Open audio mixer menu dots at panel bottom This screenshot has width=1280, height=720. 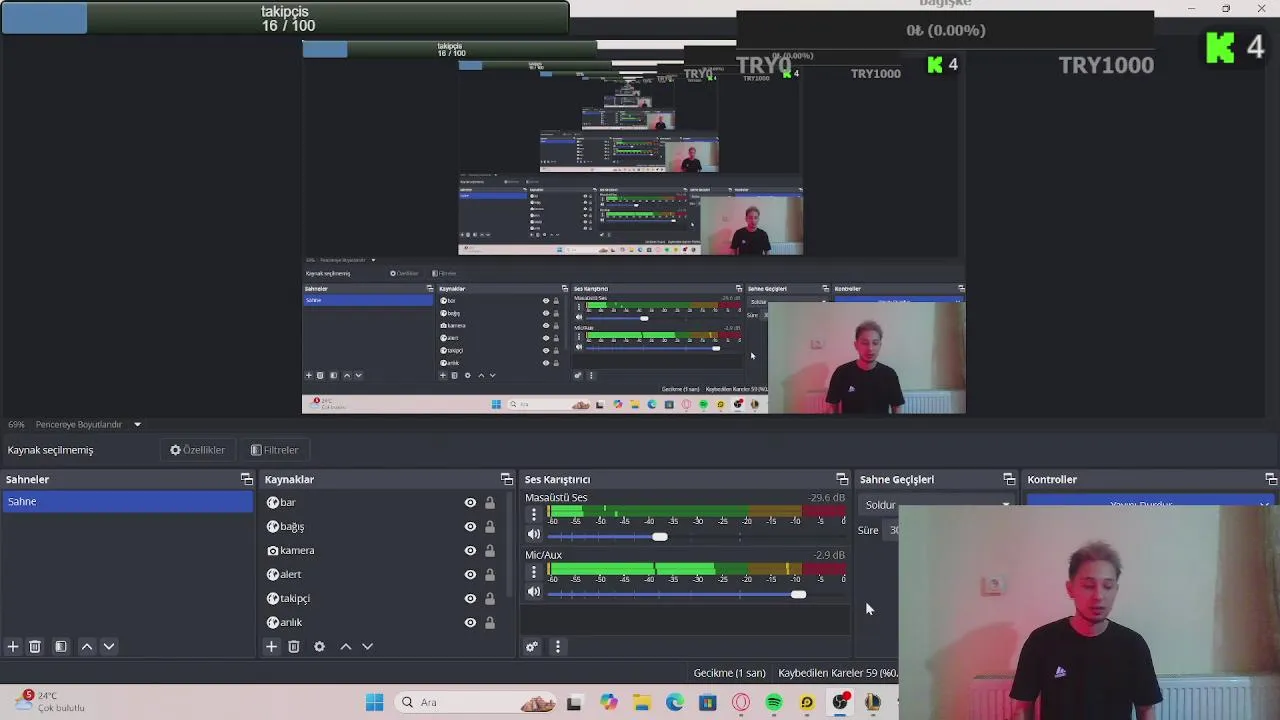coord(558,647)
